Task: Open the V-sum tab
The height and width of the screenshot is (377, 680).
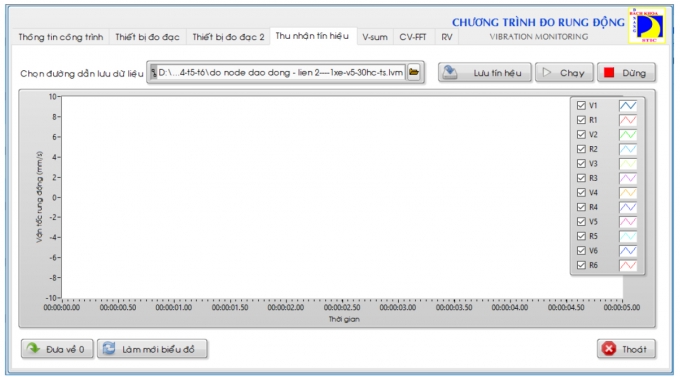Action: pyautogui.click(x=375, y=37)
